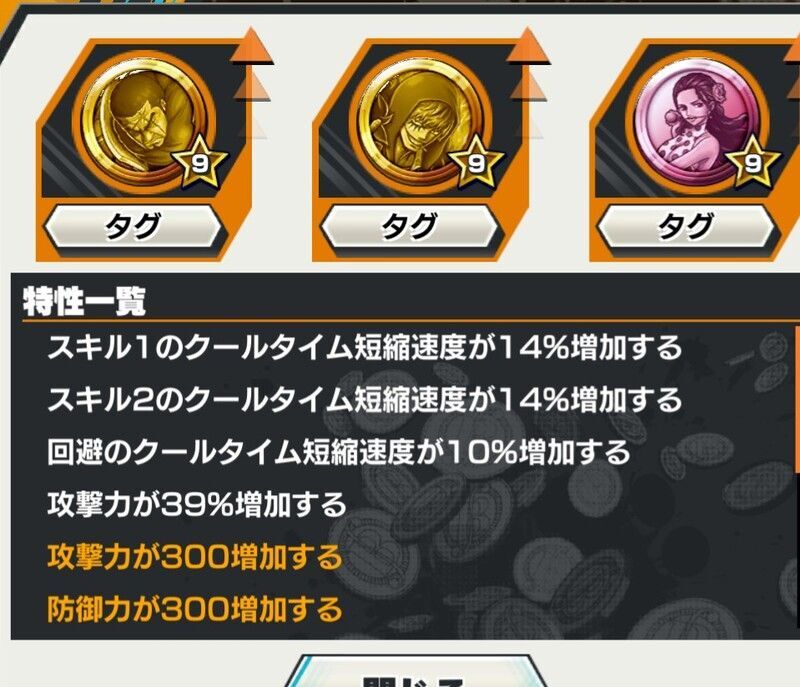Select 回避 cooldown 10% trait line
The width and height of the screenshot is (800, 687).
click(339, 452)
